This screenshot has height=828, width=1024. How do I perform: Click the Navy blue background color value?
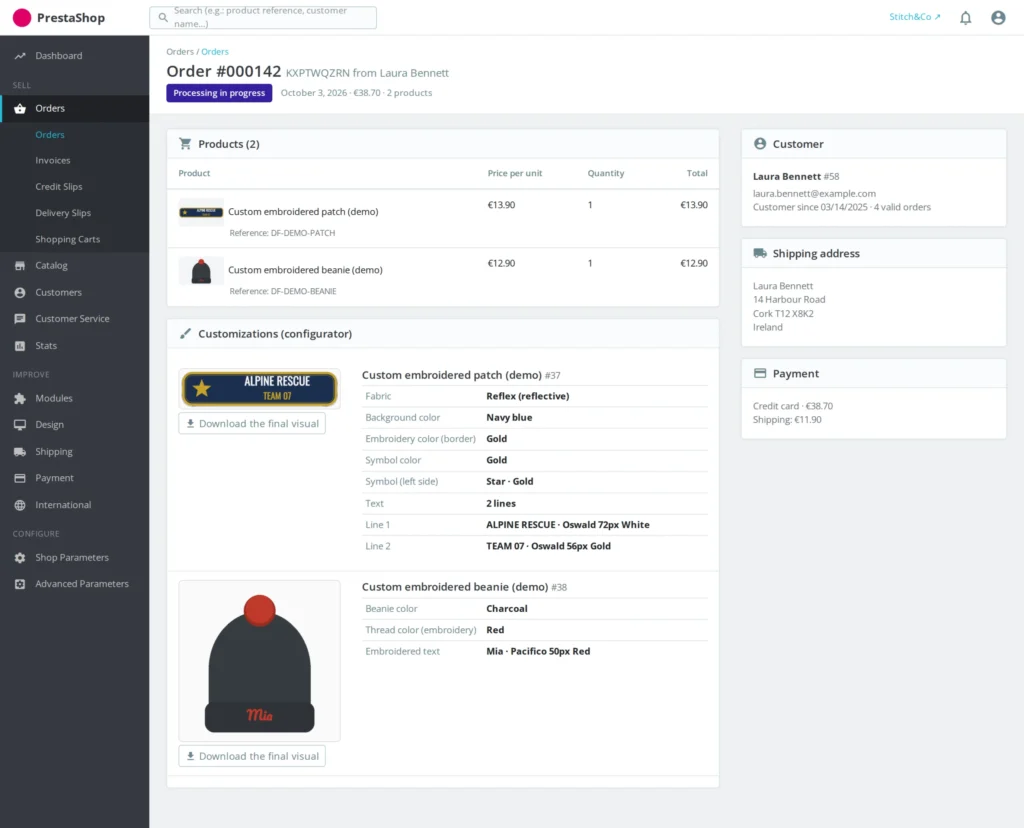[509, 417]
